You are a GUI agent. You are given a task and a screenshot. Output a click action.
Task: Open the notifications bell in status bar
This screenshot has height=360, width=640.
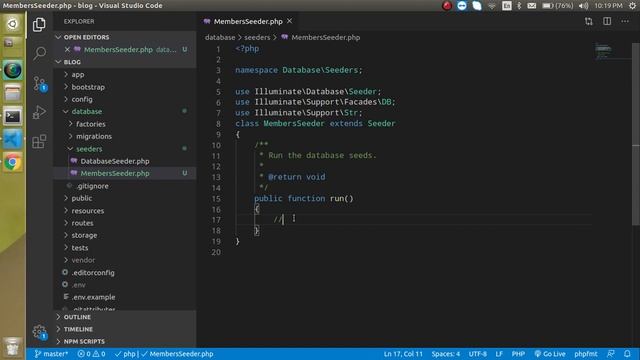click(x=627, y=354)
